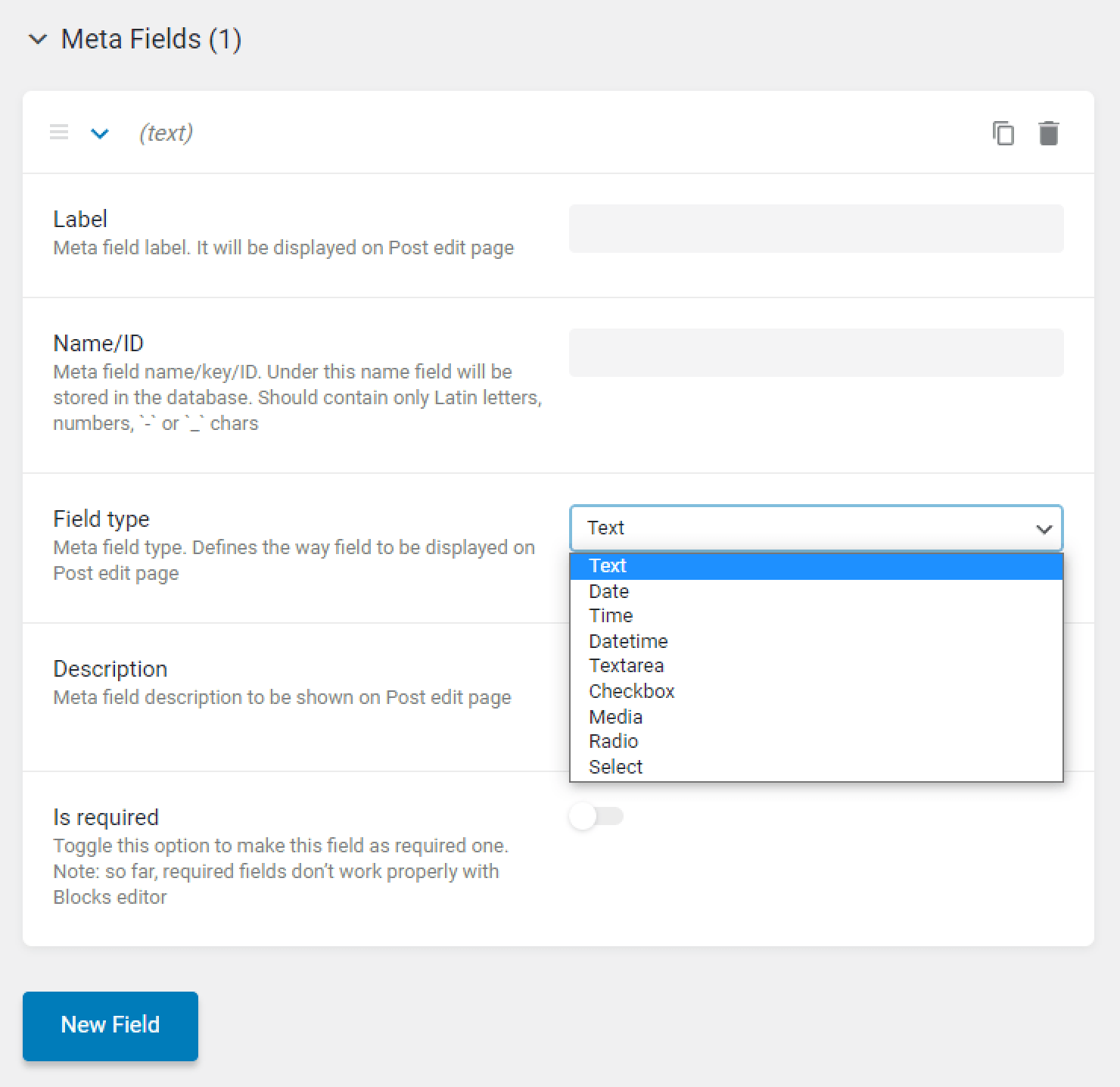The height and width of the screenshot is (1087, 1120).
Task: Choose Date option in the list
Action: tap(817, 591)
